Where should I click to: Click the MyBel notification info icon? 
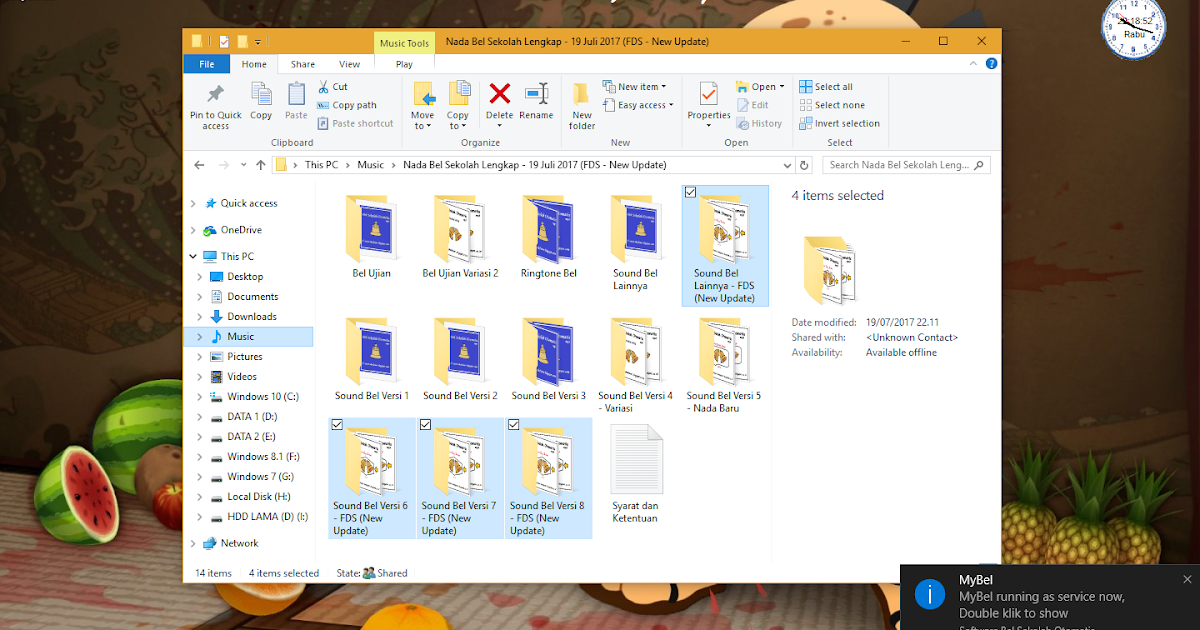coord(930,595)
